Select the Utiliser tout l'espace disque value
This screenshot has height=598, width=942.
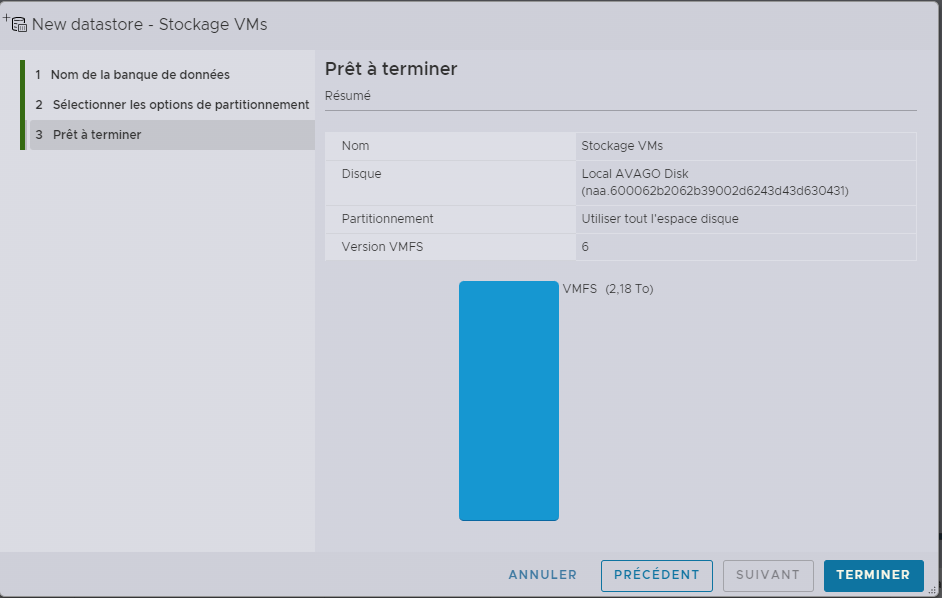click(x=660, y=219)
